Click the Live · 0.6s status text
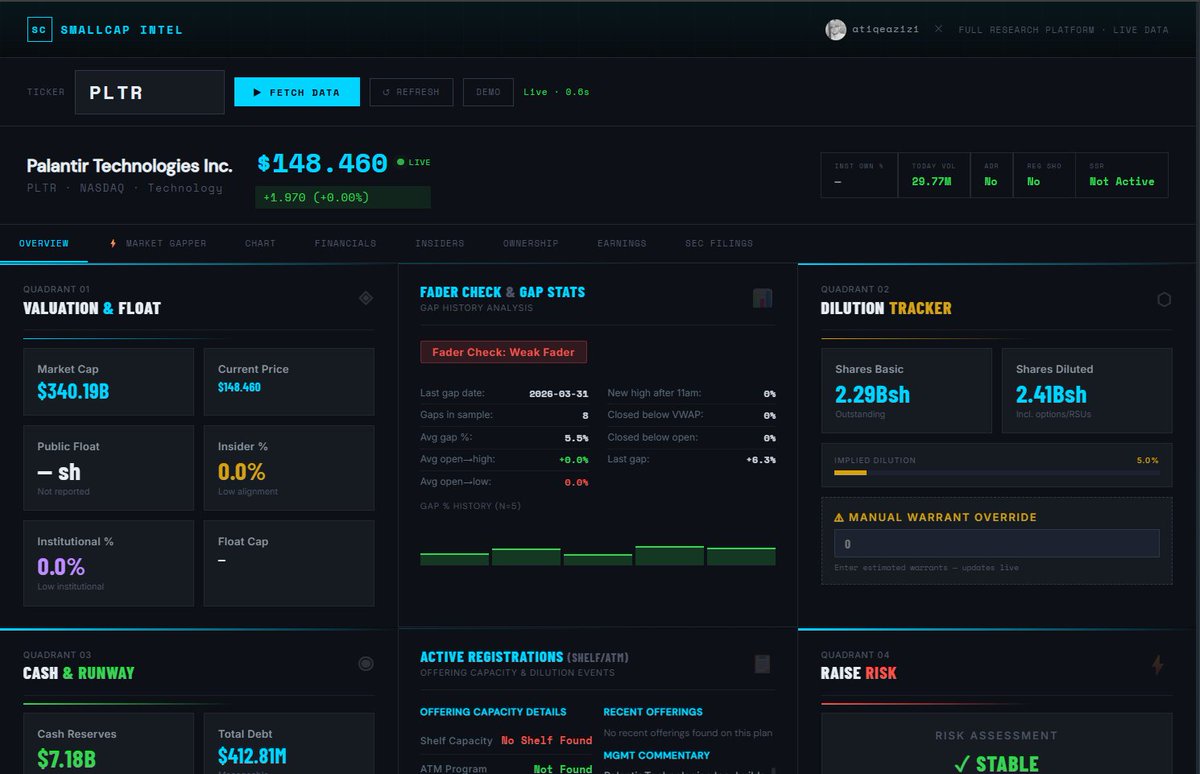The width and height of the screenshot is (1200, 774). tap(556, 92)
